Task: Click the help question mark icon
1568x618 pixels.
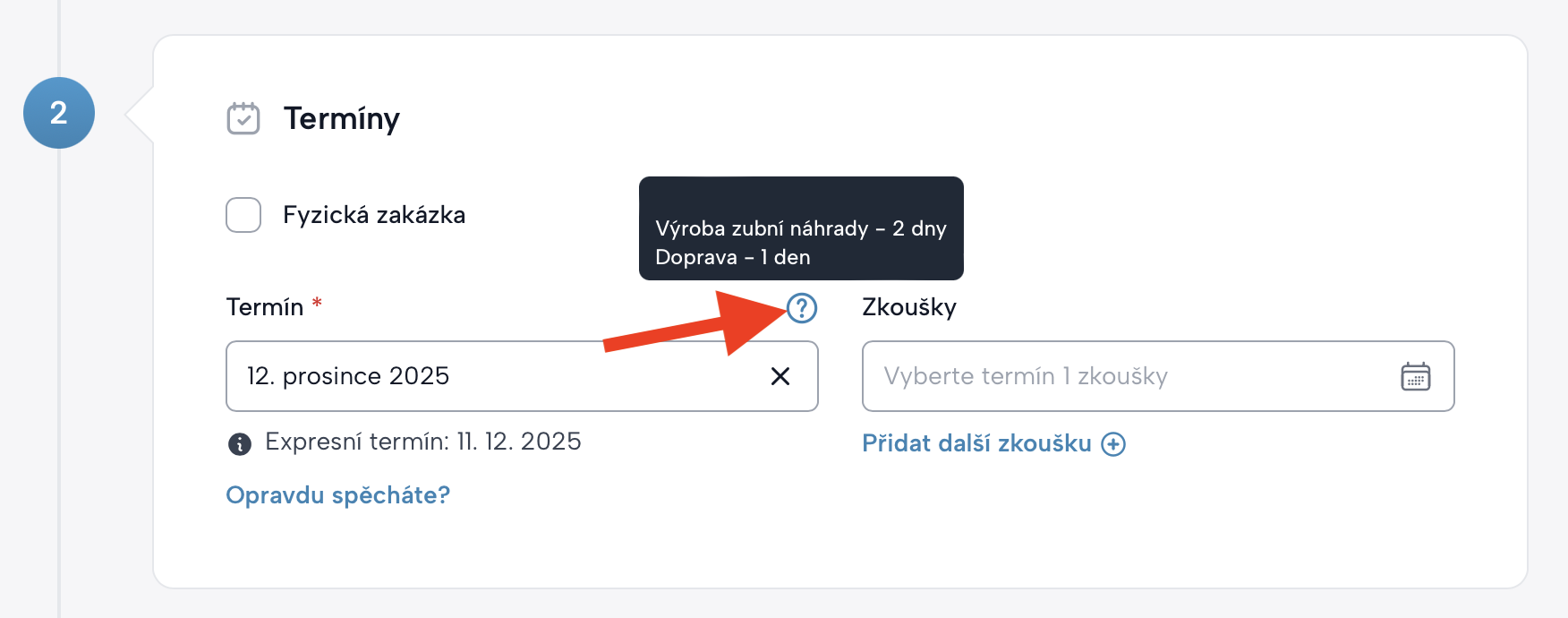Action: (x=802, y=308)
